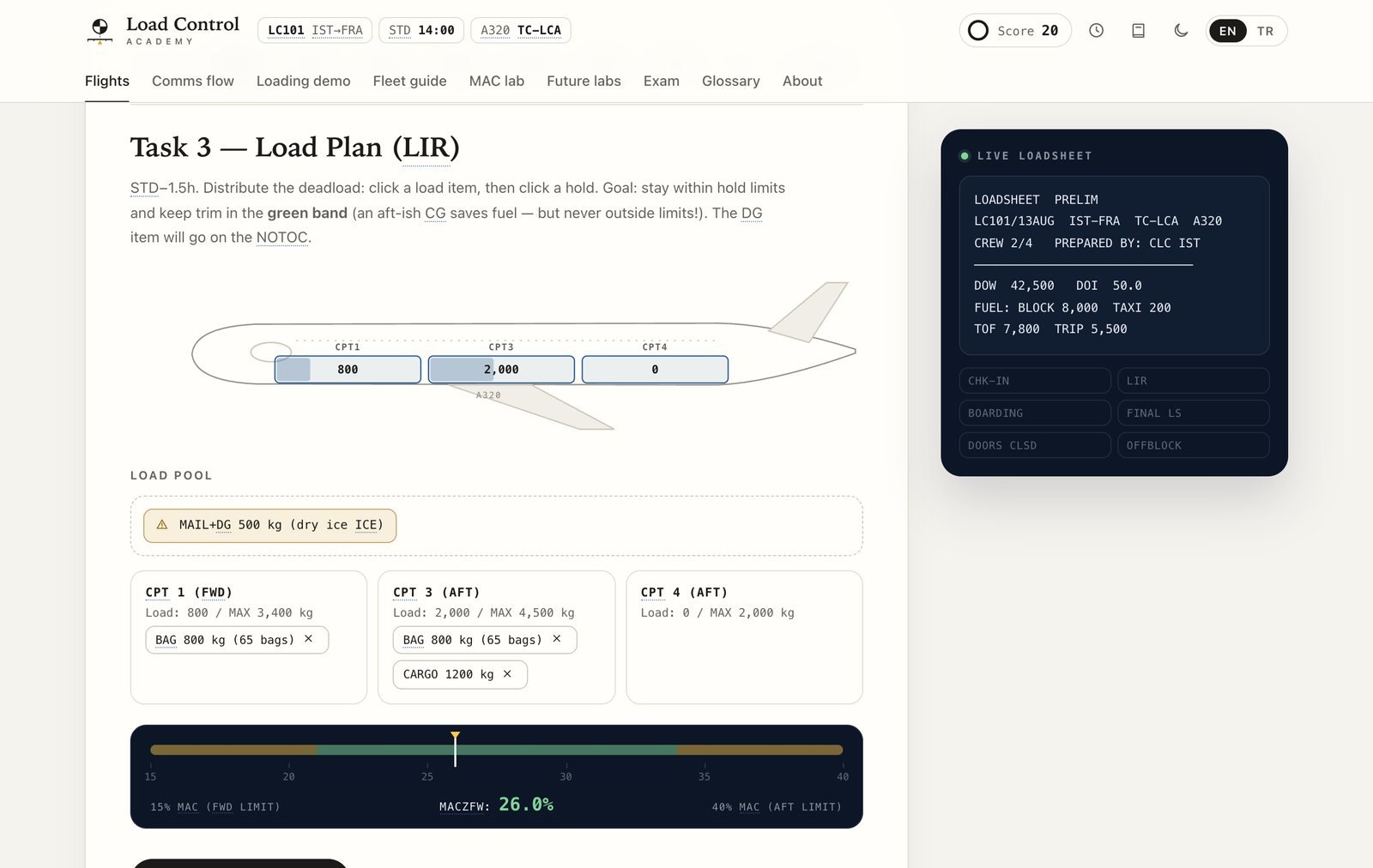
Task: Click the Load Control Academy logo icon
Action: coord(100,30)
